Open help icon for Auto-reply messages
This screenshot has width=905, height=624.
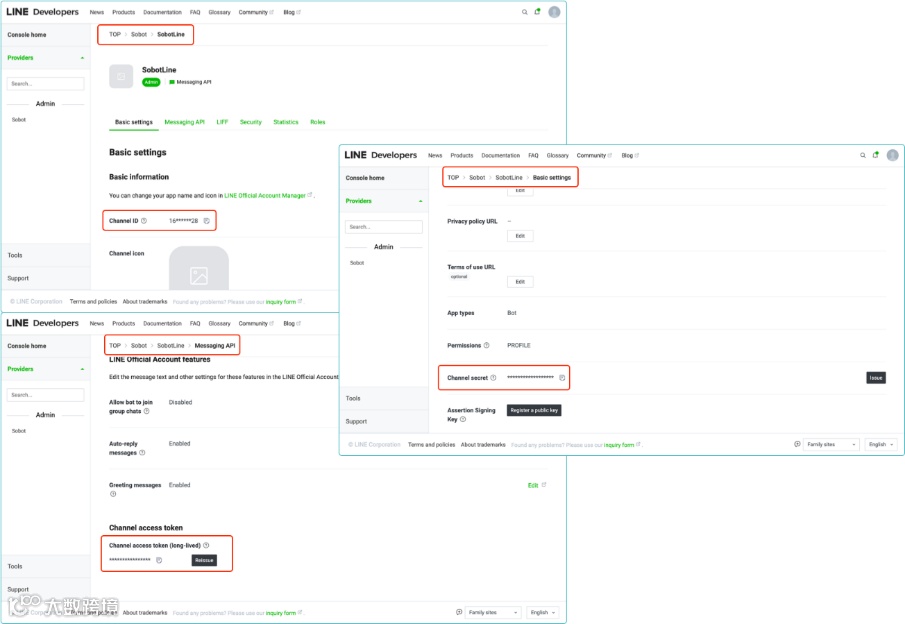[142, 453]
